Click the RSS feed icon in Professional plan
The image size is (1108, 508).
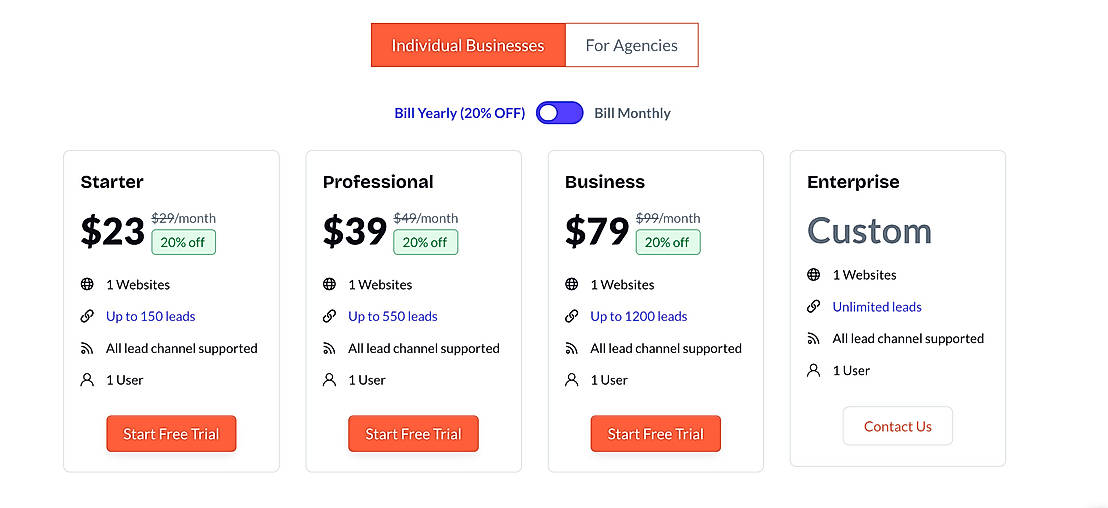tap(329, 349)
